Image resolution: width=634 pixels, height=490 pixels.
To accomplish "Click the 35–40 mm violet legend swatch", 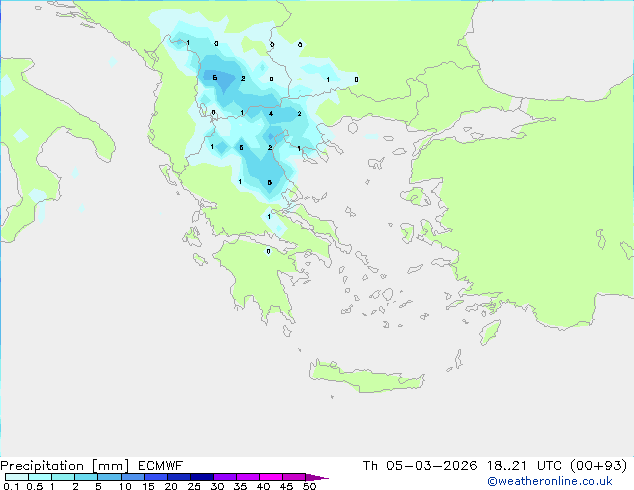I will coord(248,477).
